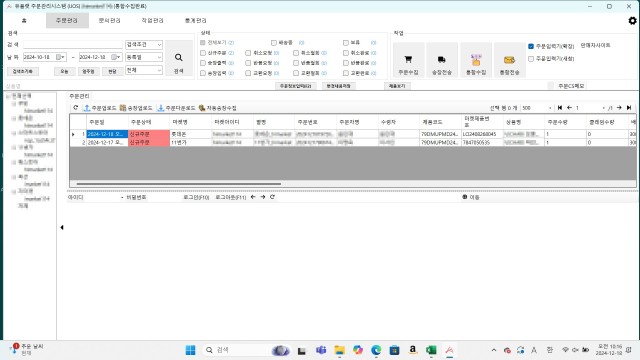Select the 주문관리 grid panel tab

pyautogui.click(x=79, y=96)
